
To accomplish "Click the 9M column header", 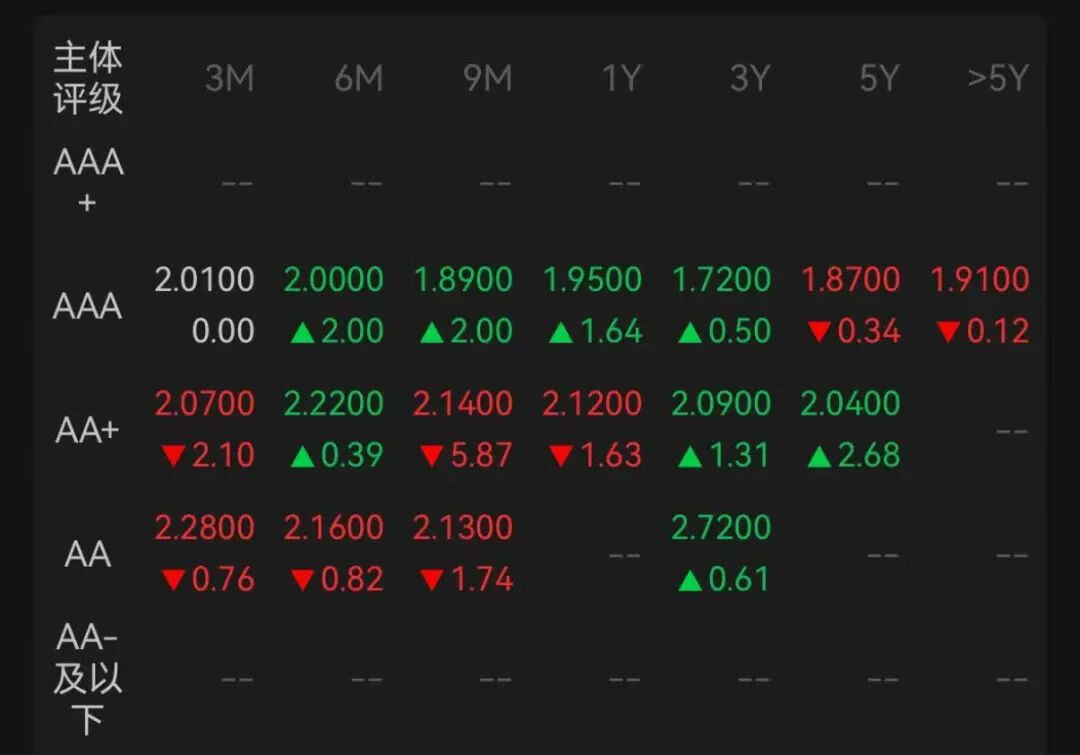I will click(x=487, y=79).
